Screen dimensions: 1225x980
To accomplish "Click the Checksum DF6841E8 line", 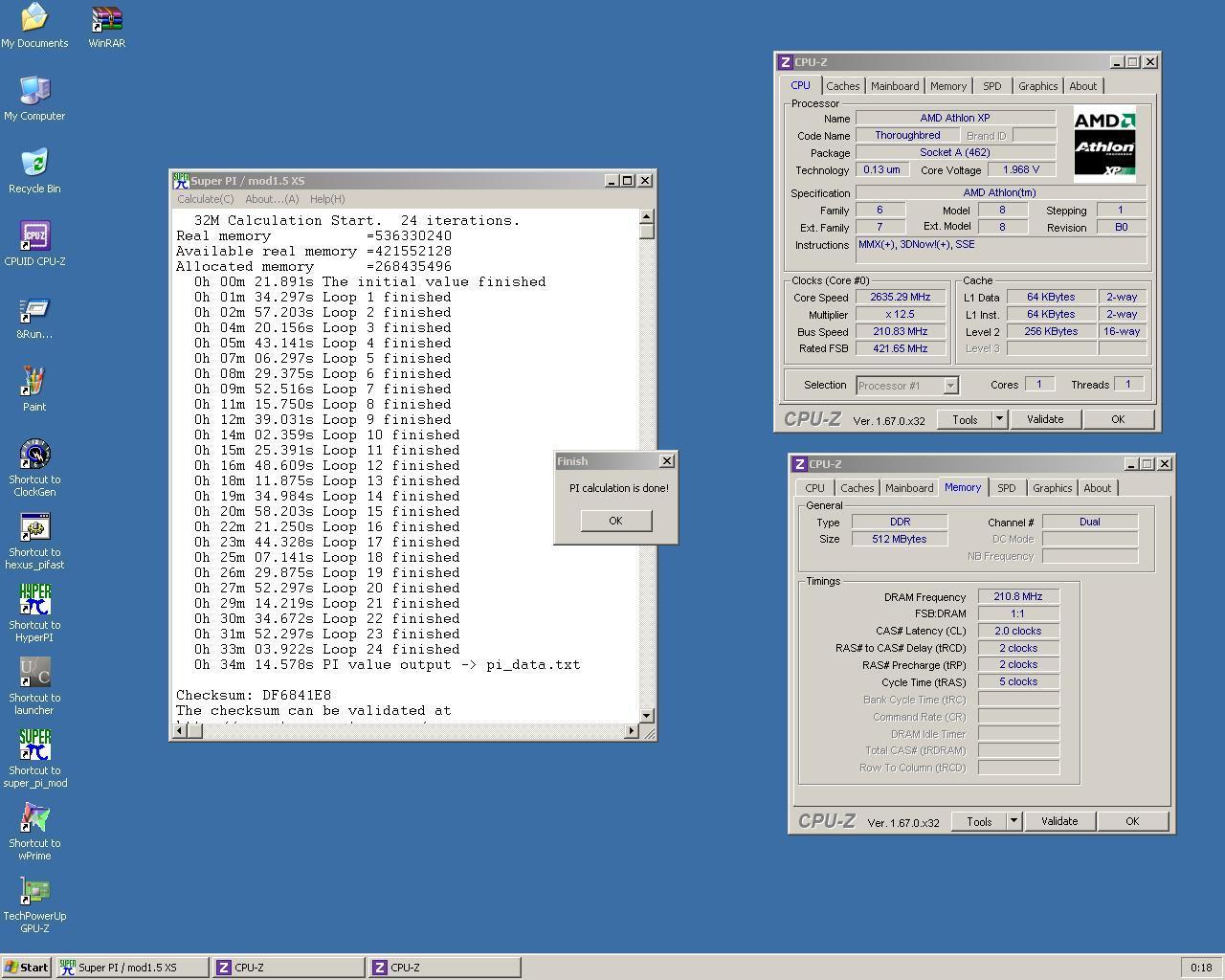I will click(x=254, y=695).
